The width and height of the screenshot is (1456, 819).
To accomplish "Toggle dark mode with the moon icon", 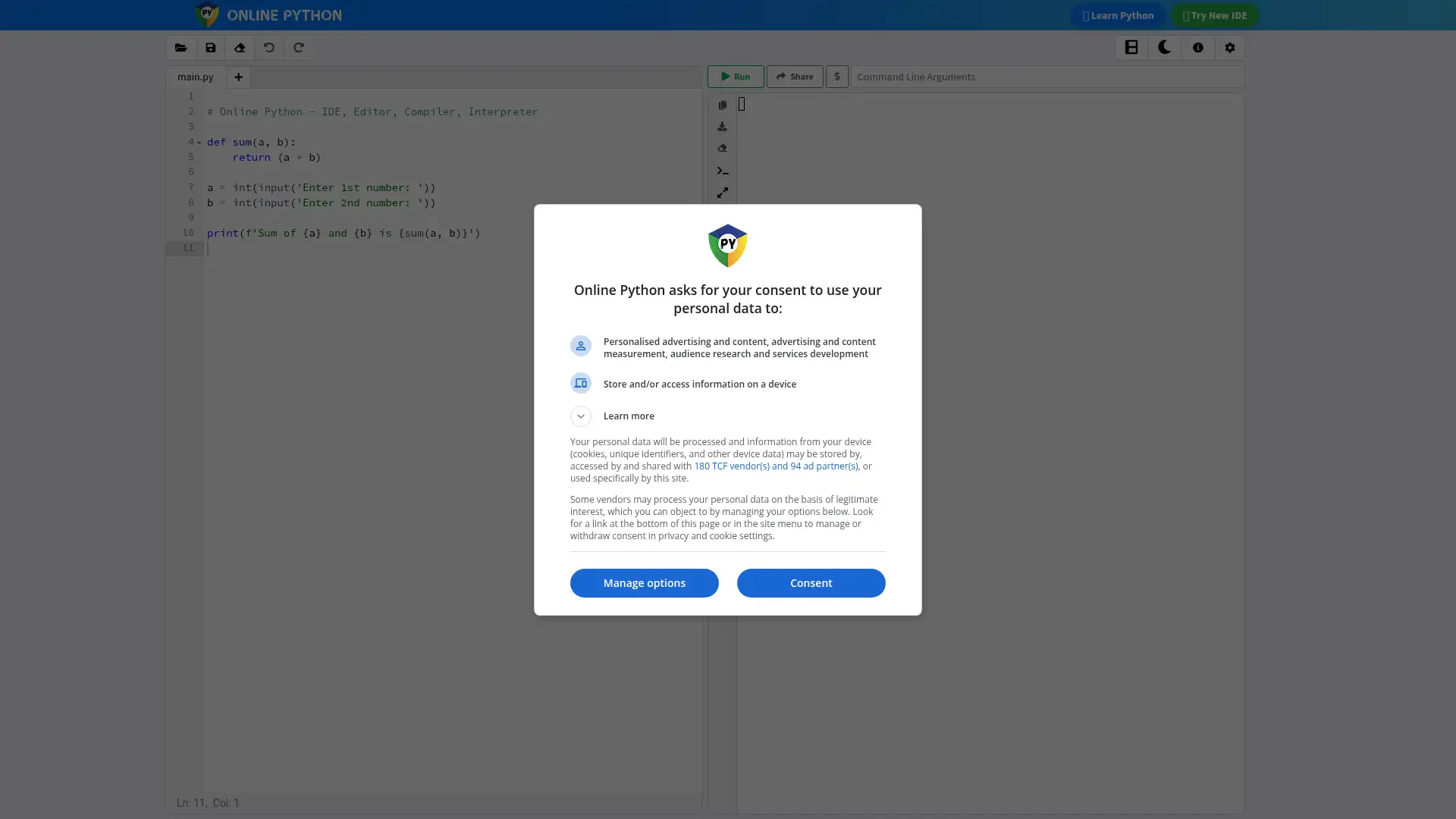I will coord(1164,47).
